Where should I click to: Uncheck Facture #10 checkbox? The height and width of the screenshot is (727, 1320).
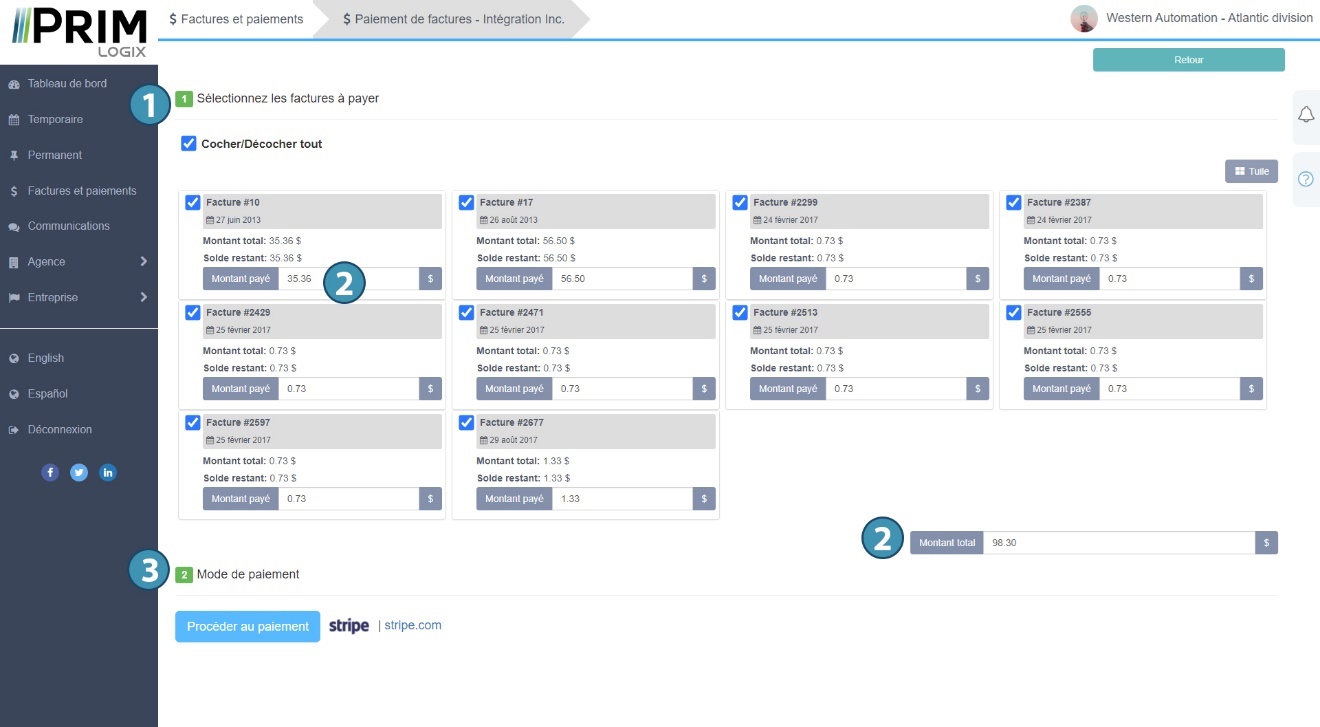[193, 203]
